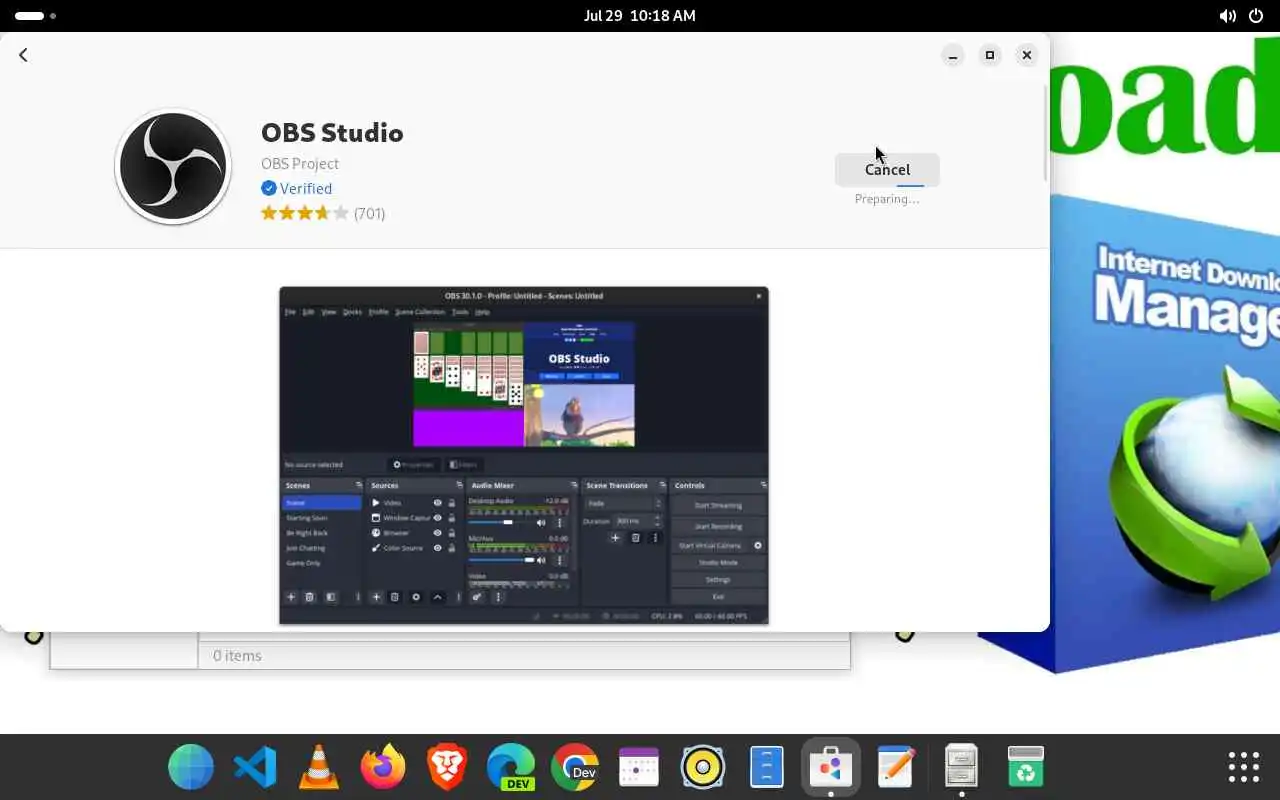Screen dimensions: 1280x800
Task: Click the OBS Studio app logo
Action: 173,166
